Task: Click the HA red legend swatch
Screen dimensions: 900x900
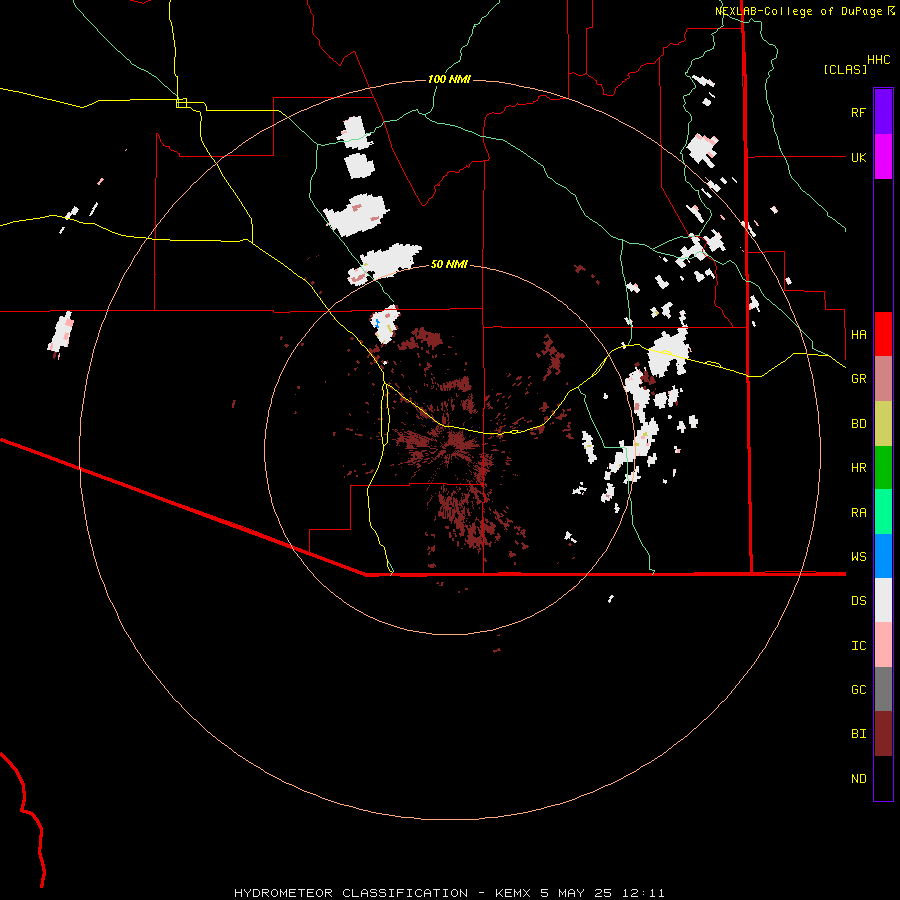Action: 883,334
